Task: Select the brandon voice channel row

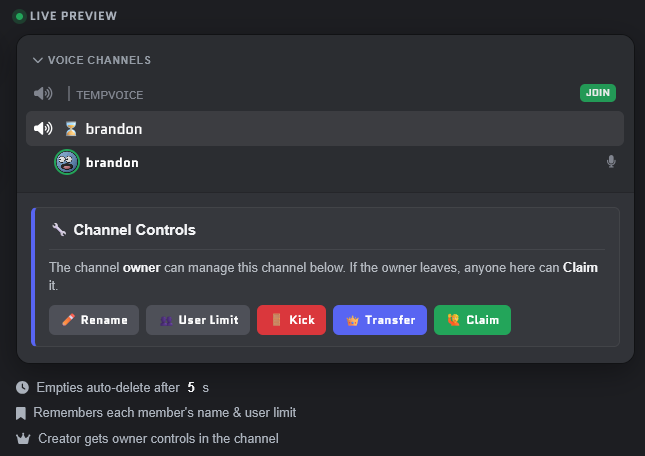Action: [325, 129]
